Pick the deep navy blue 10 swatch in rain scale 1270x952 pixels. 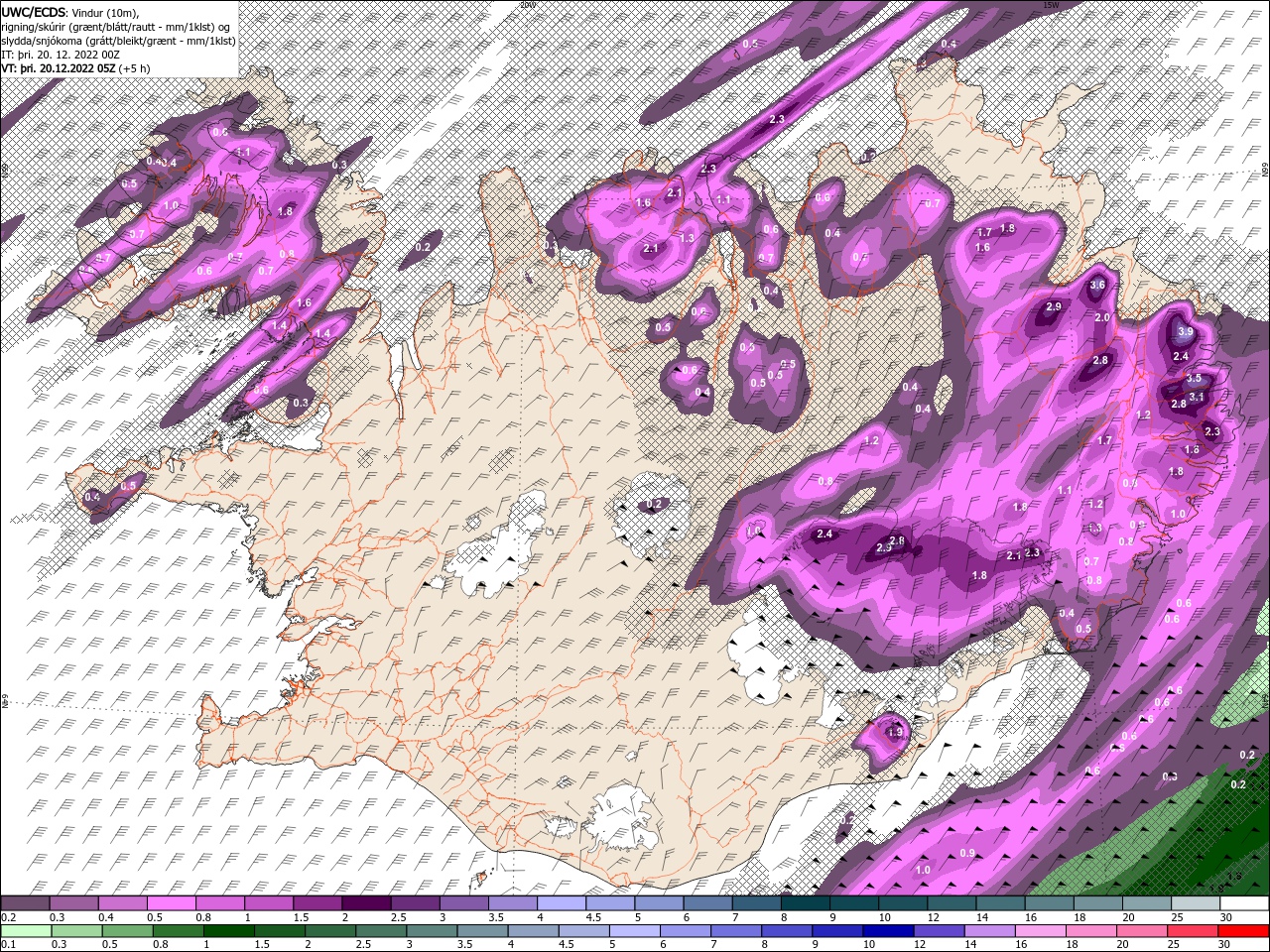point(888,931)
